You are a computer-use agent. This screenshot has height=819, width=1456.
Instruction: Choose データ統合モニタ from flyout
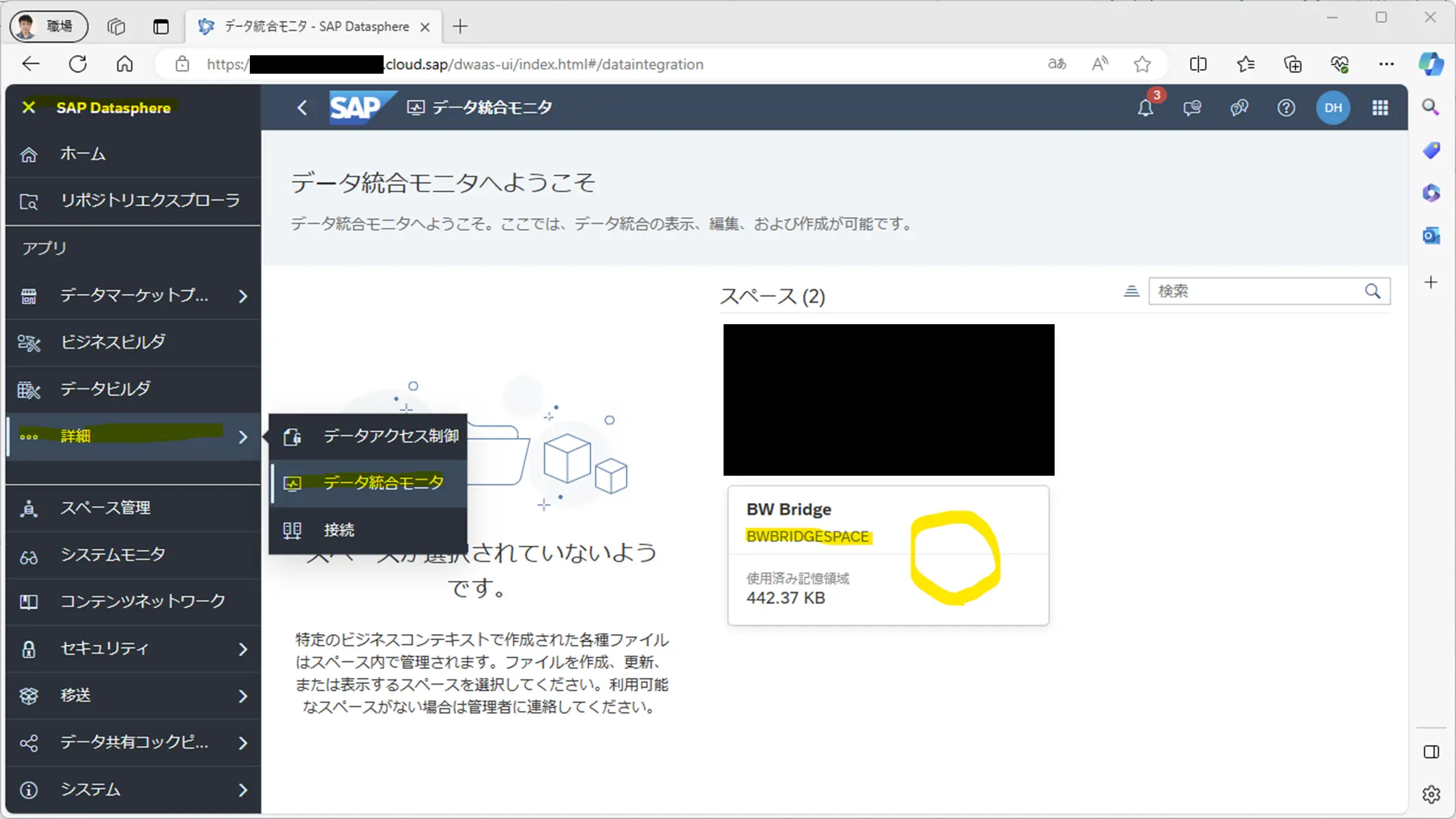pyautogui.click(x=369, y=483)
